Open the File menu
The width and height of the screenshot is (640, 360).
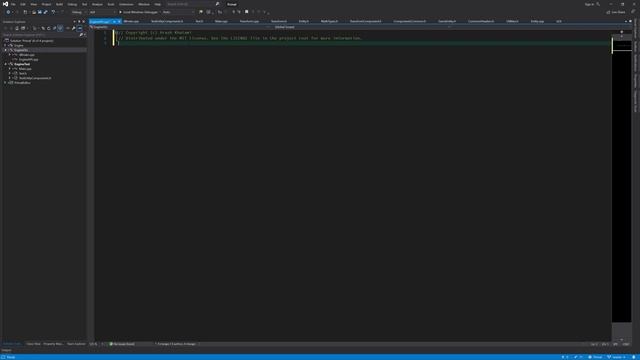[x=13, y=4]
